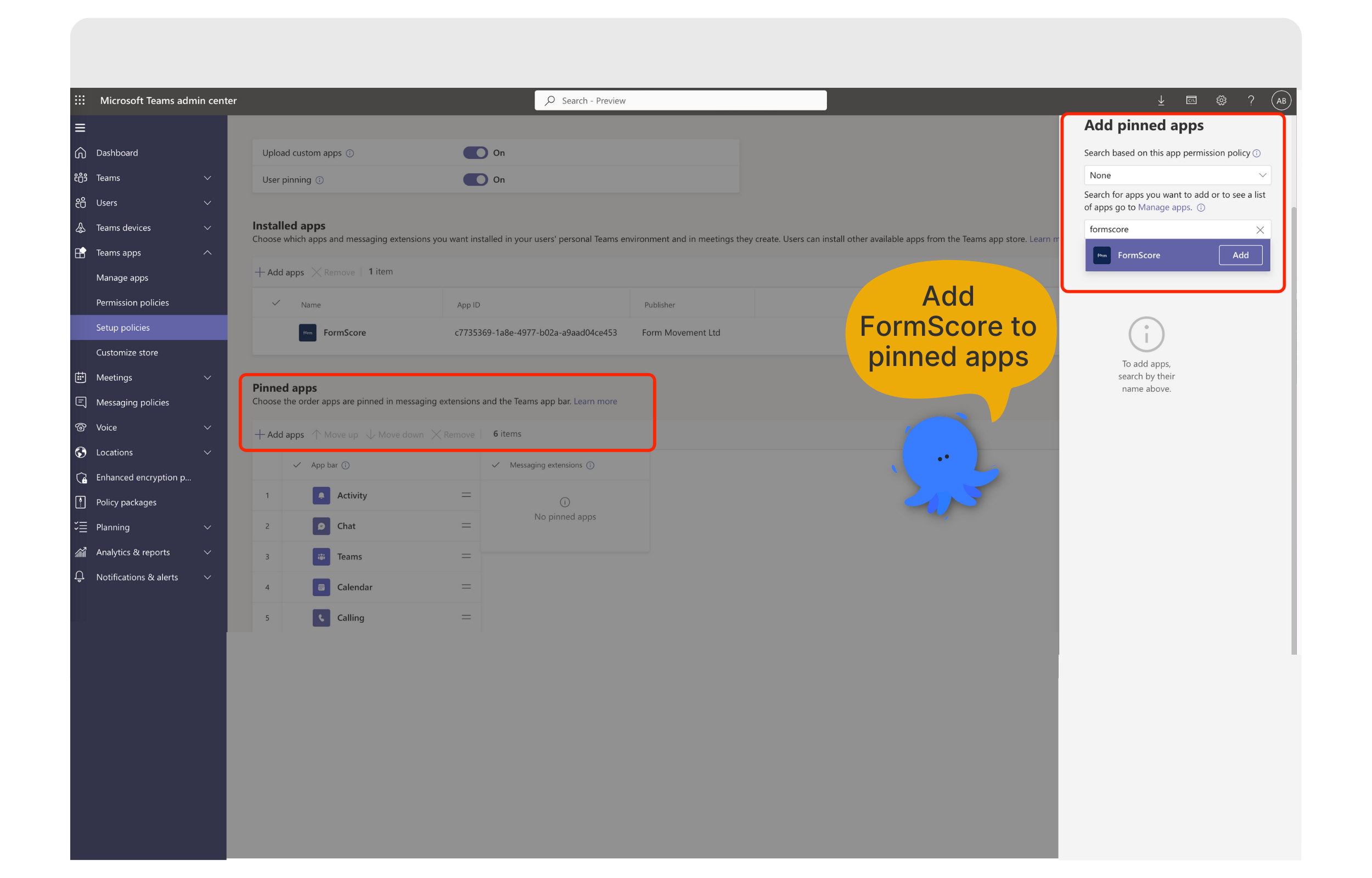Open Messaging policies page
This screenshot has height=878, width=1372.
click(132, 403)
